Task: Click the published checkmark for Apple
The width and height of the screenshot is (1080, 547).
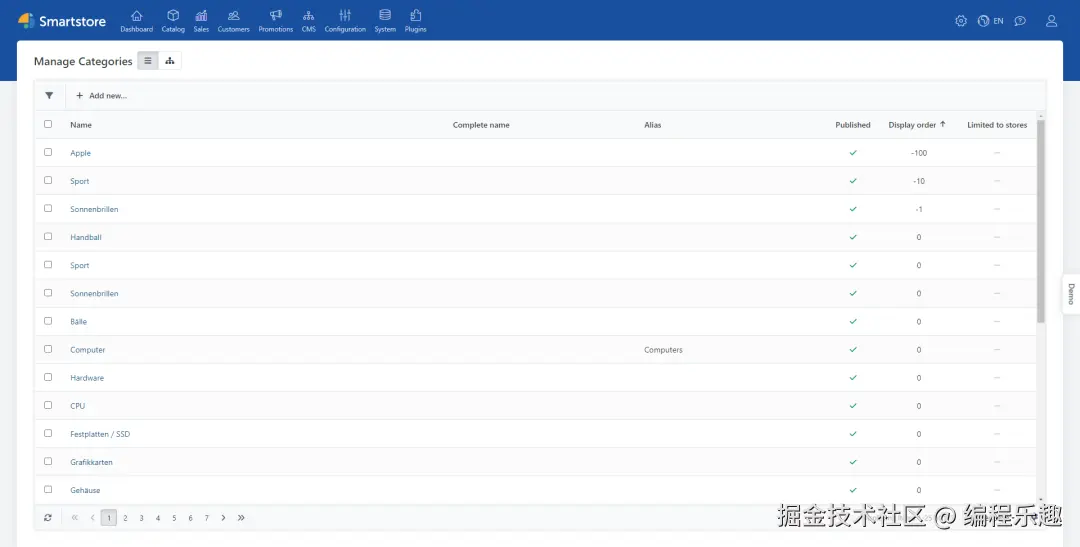Action: [853, 153]
